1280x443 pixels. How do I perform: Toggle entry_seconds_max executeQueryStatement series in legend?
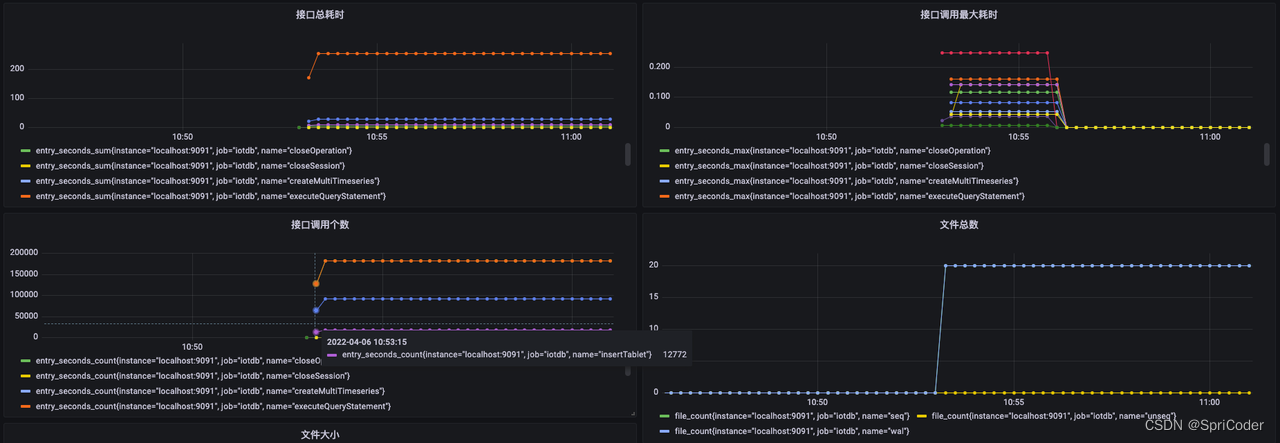tap(850, 196)
